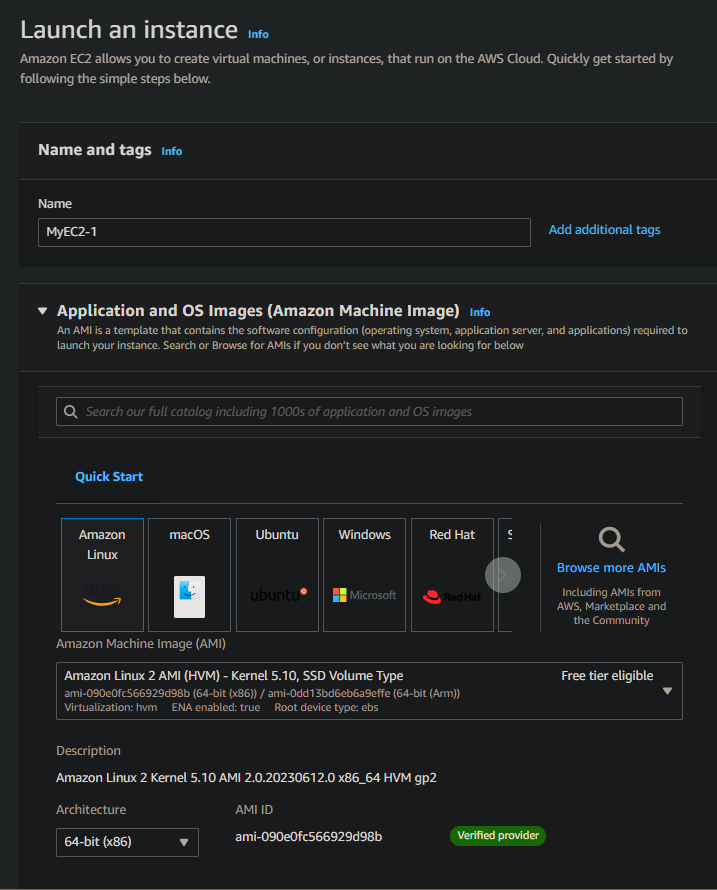
Task: Choose the Ubuntu quick start tile
Action: 277,574
